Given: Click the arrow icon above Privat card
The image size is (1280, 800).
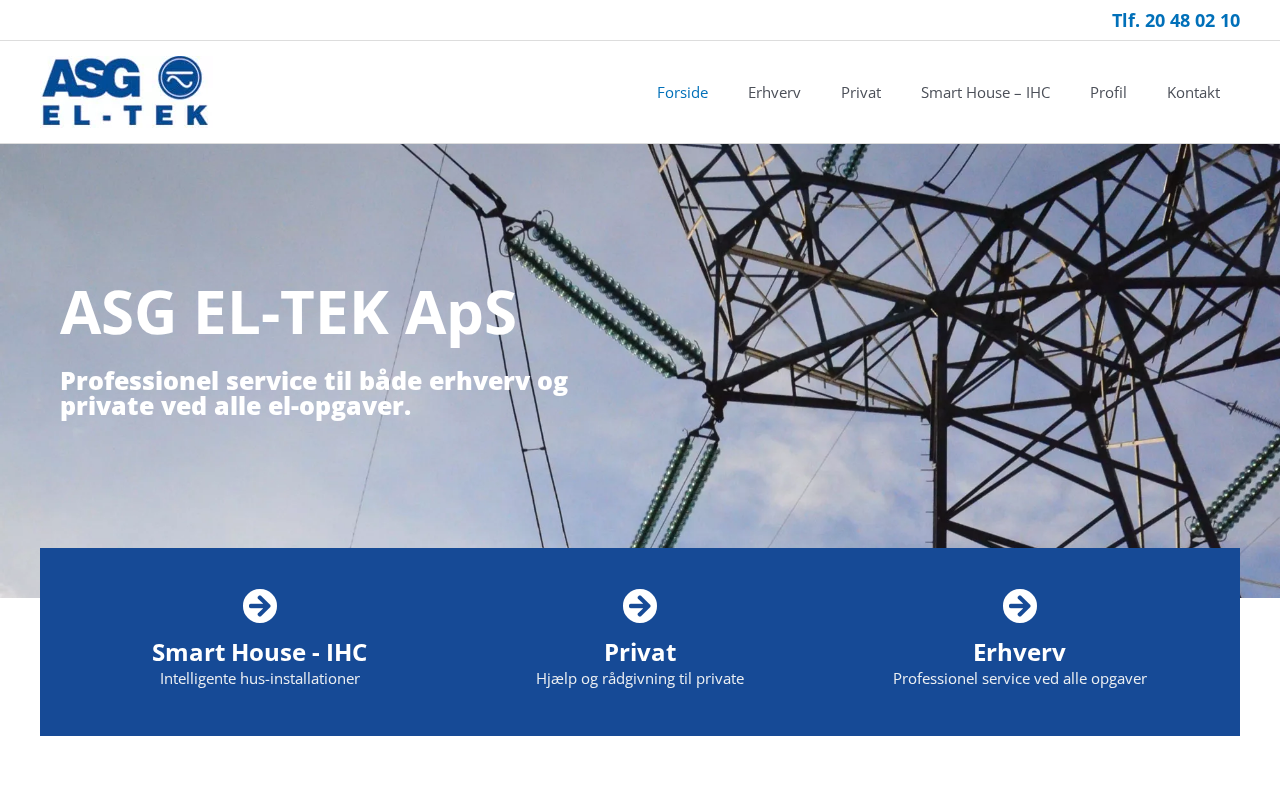Looking at the screenshot, I should click(x=640, y=606).
